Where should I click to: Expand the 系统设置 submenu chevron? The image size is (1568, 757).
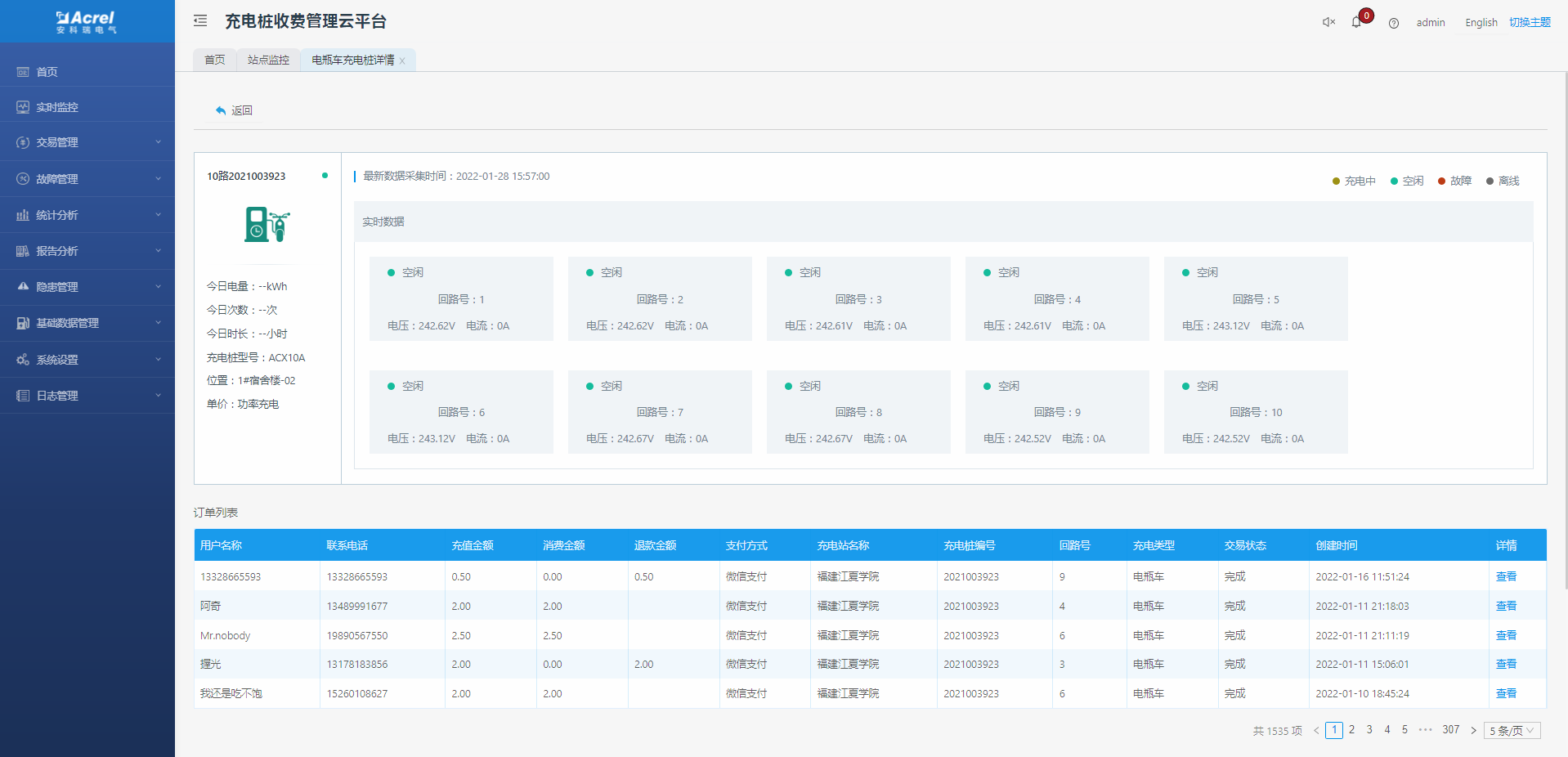(158, 360)
